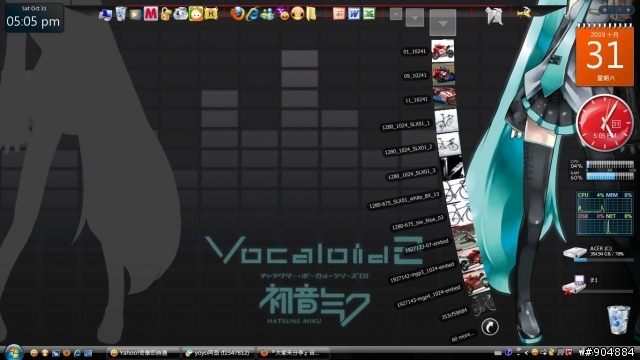Open the 09_10241 image

[x=443, y=75]
